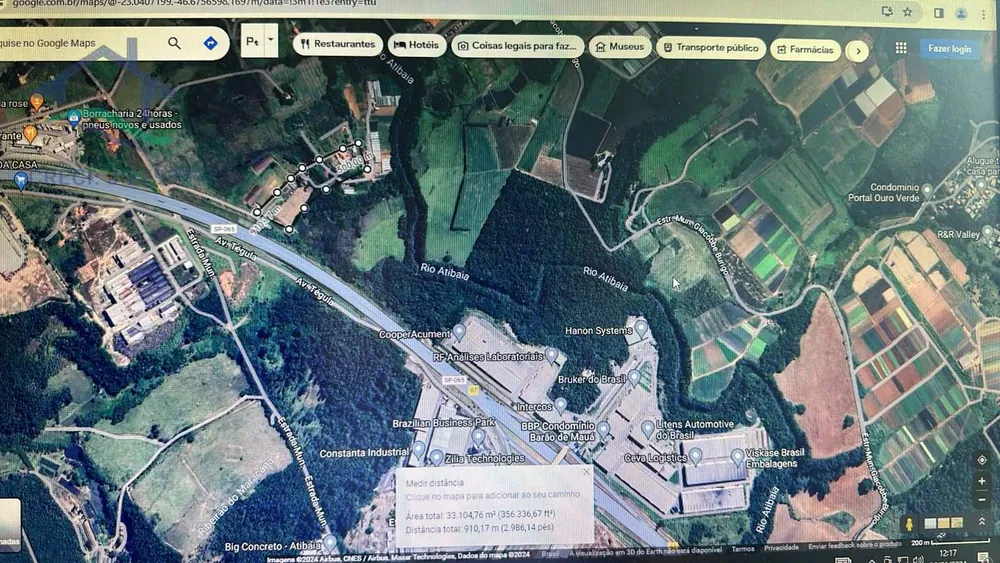Open the Pt language dropdown arrow
Image resolution: width=1000 pixels, height=563 pixels.
tap(271, 40)
